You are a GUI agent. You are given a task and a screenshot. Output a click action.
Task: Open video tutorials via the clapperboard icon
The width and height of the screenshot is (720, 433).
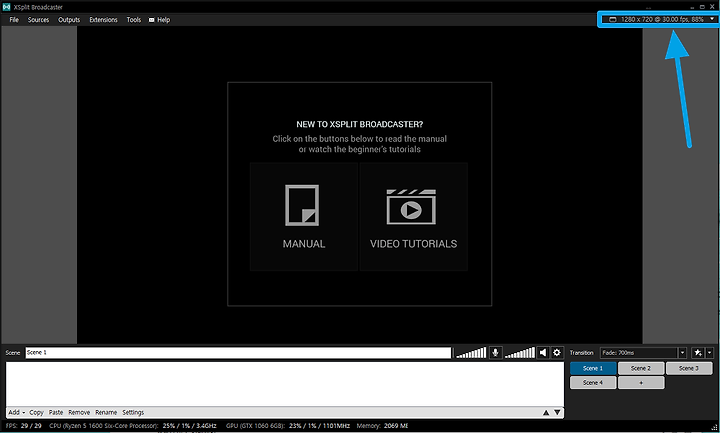point(411,207)
